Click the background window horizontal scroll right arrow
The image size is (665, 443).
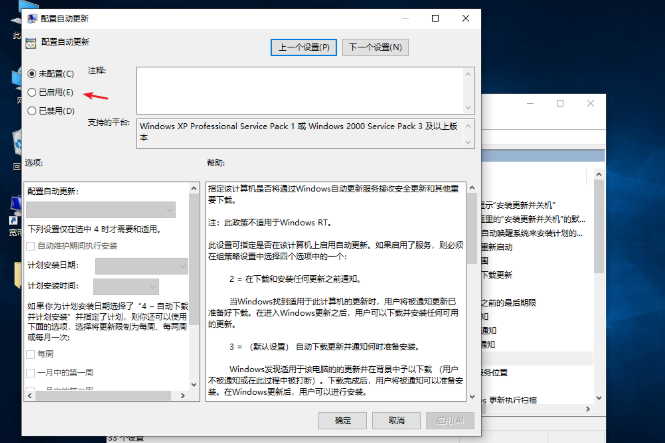pyautogui.click(x=588, y=409)
